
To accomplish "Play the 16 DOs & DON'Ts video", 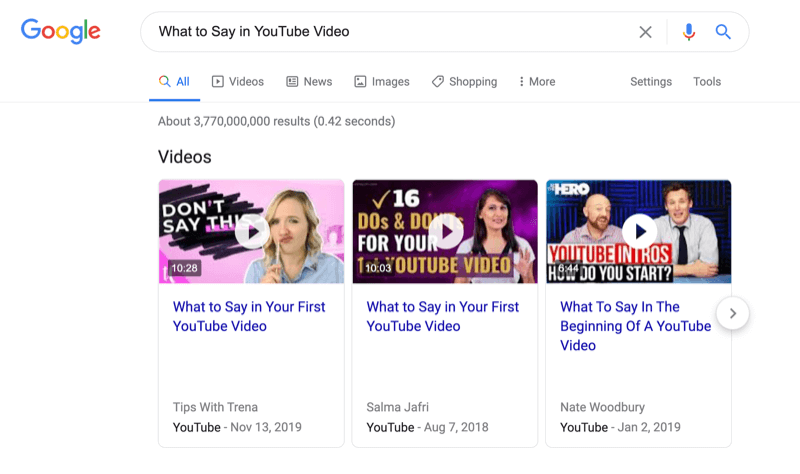I will (x=445, y=232).
